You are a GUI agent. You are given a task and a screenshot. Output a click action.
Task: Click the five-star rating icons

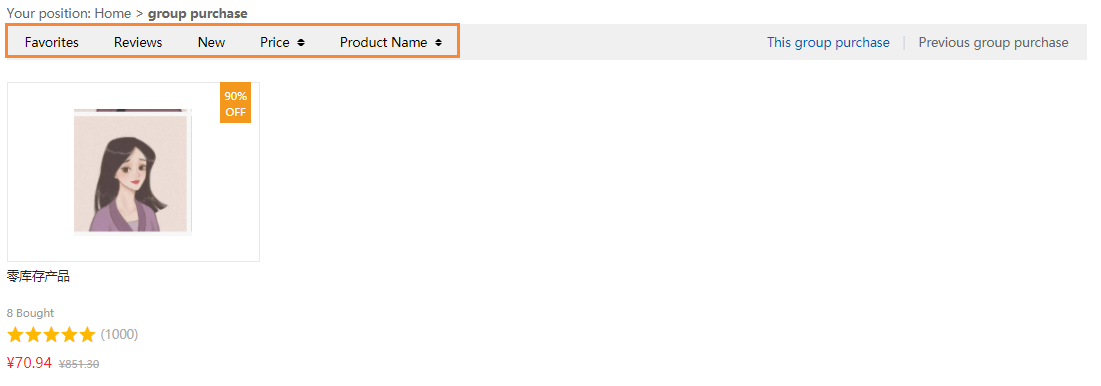point(51,335)
